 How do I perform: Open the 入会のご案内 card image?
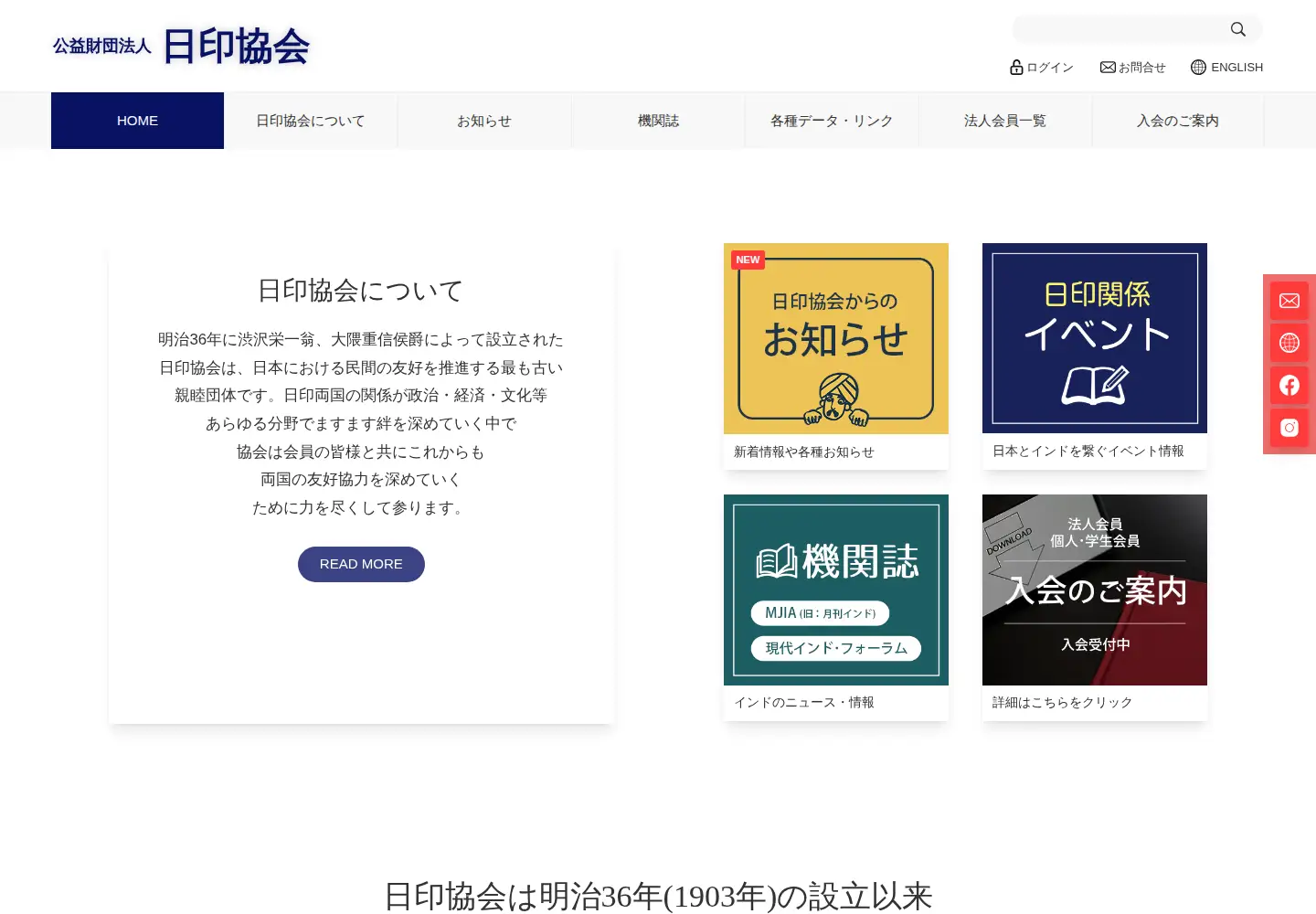coord(1095,590)
